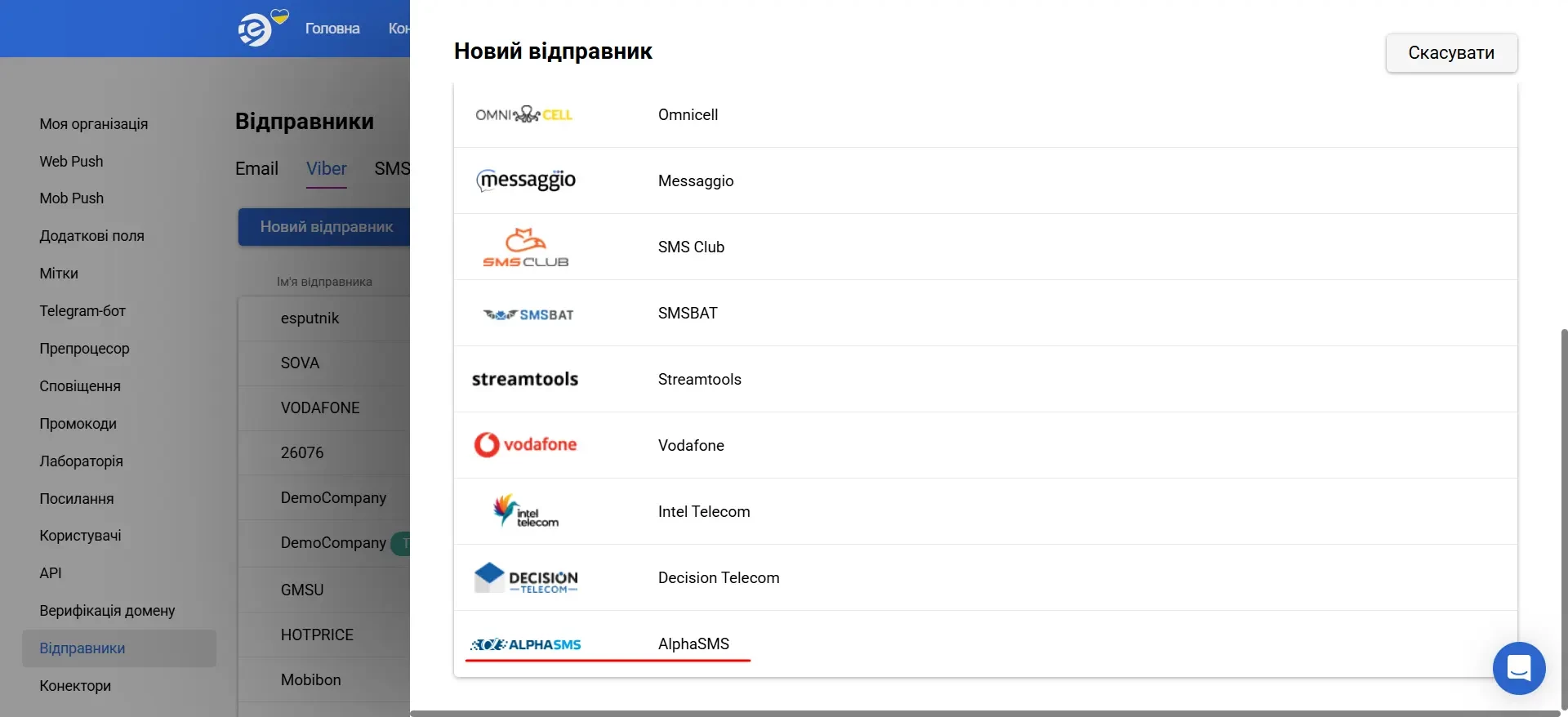The width and height of the screenshot is (1568, 717).
Task: Open Верифікація домену in sidebar
Action: click(107, 611)
